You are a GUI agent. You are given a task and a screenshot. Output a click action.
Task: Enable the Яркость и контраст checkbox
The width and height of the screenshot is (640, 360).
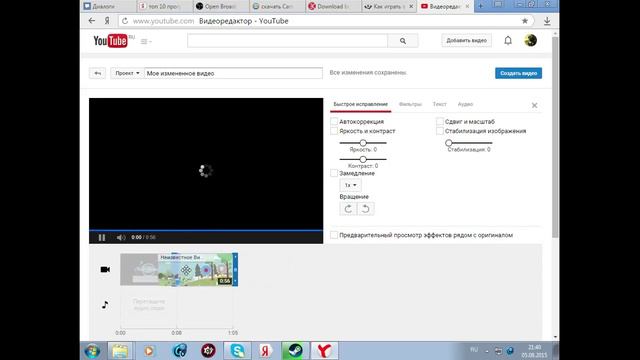tap(334, 131)
